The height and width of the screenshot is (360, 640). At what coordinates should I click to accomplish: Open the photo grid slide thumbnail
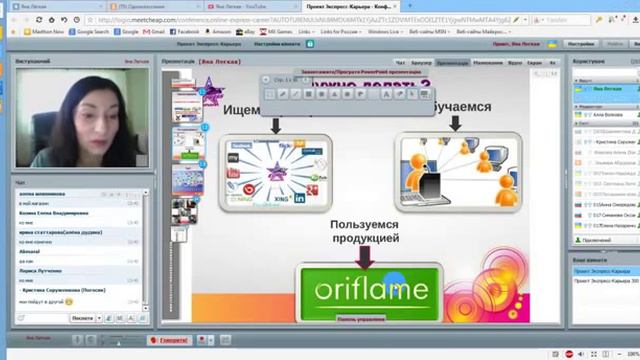(184, 211)
